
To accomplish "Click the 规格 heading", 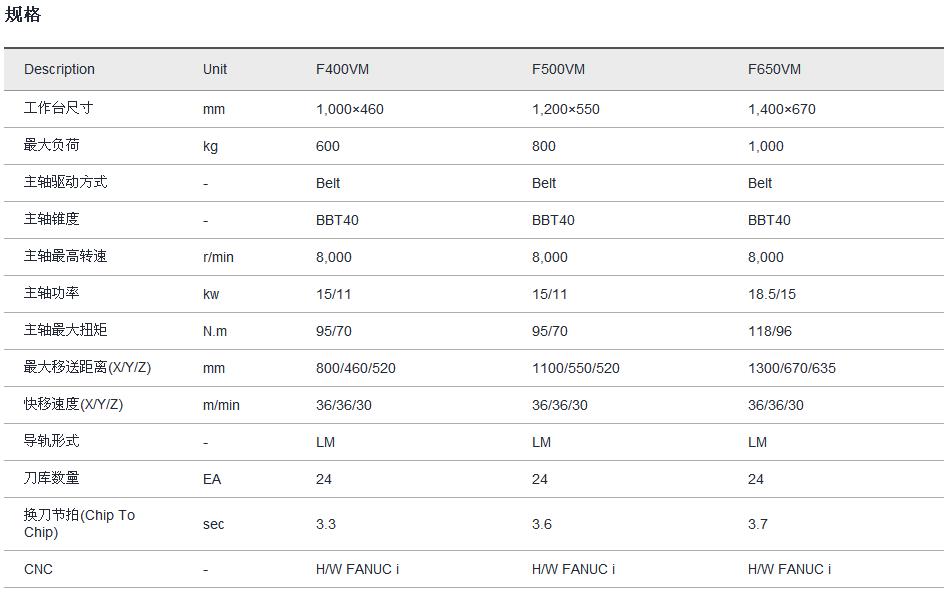I will 23,15.
